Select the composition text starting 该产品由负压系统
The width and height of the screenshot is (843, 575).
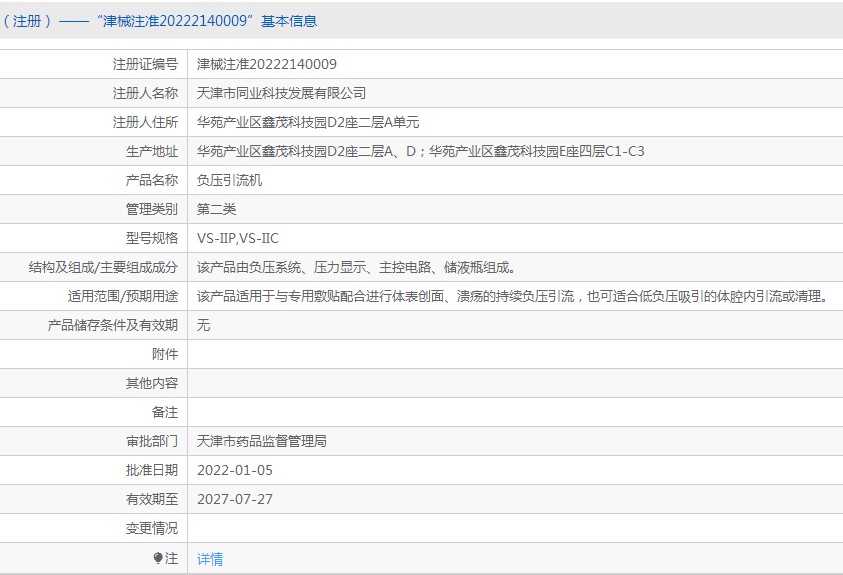tap(356, 268)
